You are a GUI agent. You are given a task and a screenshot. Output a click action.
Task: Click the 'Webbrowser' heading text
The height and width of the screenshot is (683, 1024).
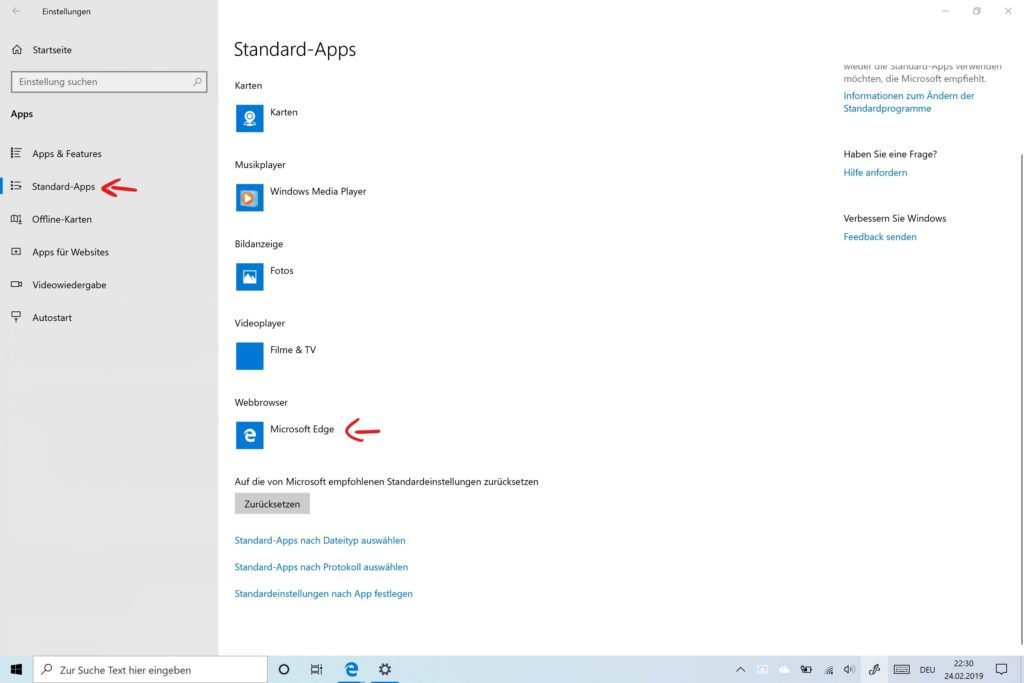tap(261, 402)
